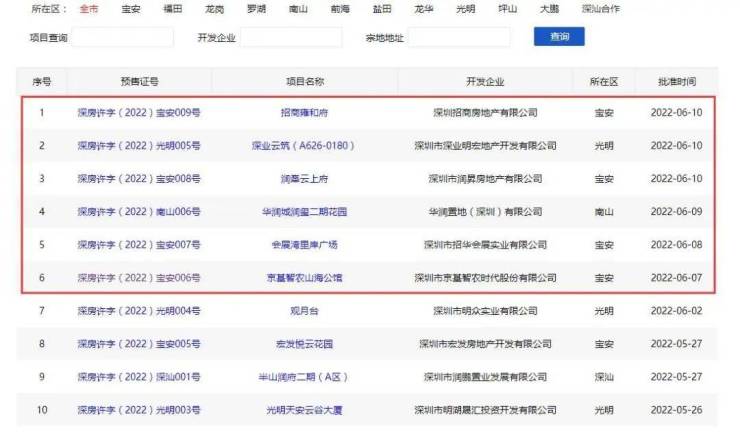Click approval date 2022-06-07
The image size is (740, 443).
tap(676, 278)
